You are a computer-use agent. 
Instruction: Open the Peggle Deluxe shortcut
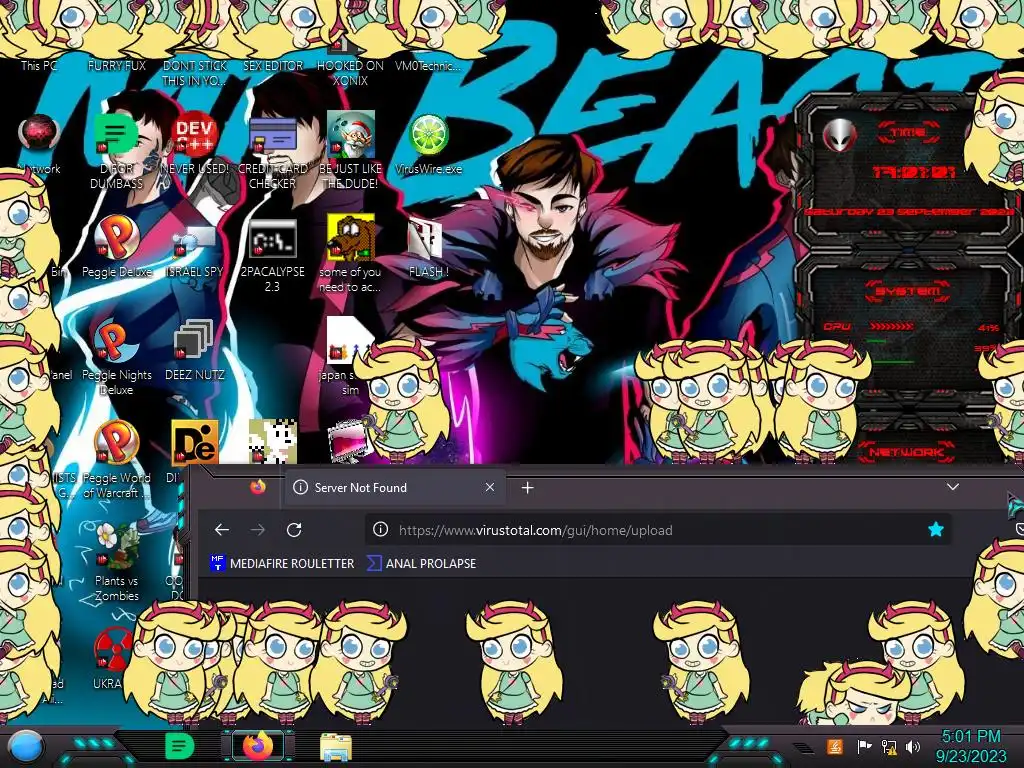(116, 238)
